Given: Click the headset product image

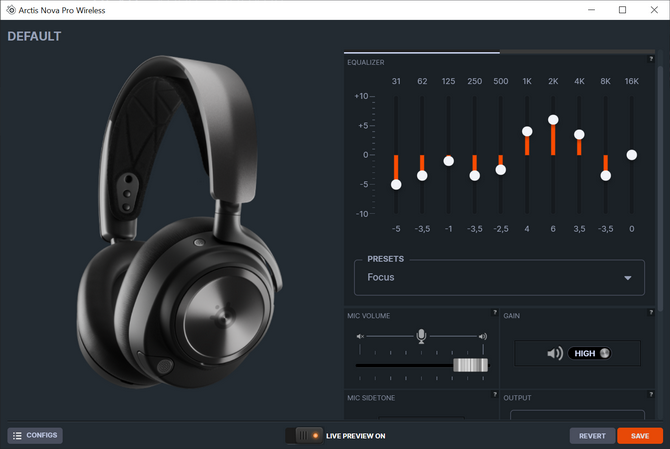Looking at the screenshot, I should 179,222.
